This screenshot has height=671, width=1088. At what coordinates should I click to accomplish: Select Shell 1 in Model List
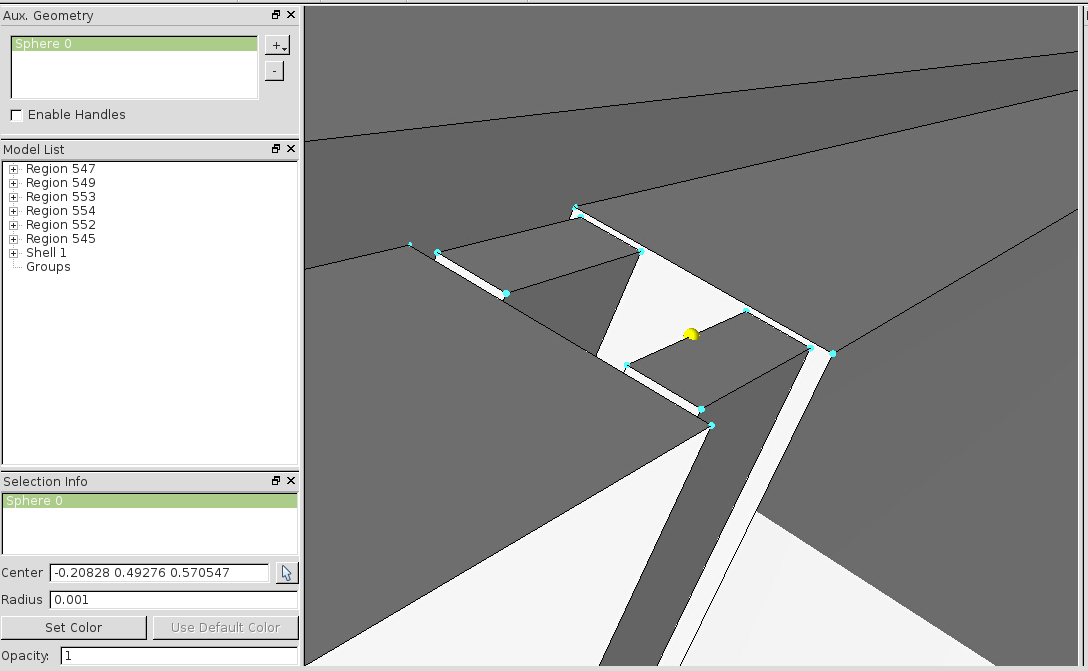(46, 253)
